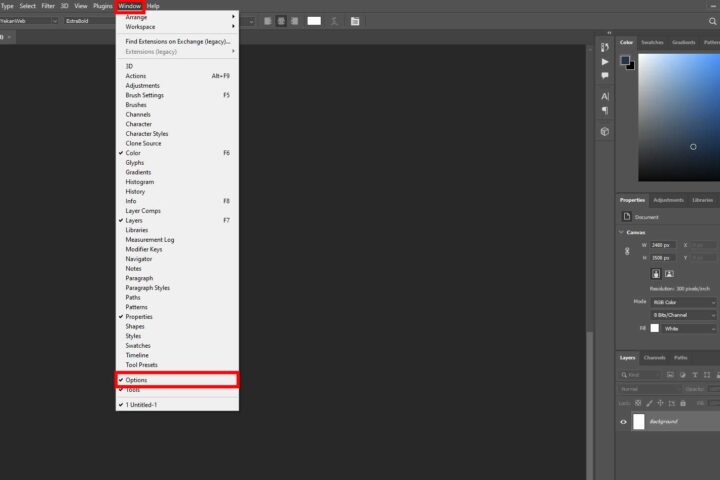The height and width of the screenshot is (480, 720).
Task: Toggle the Character and Paragraph panels icon
Action: [355, 21]
